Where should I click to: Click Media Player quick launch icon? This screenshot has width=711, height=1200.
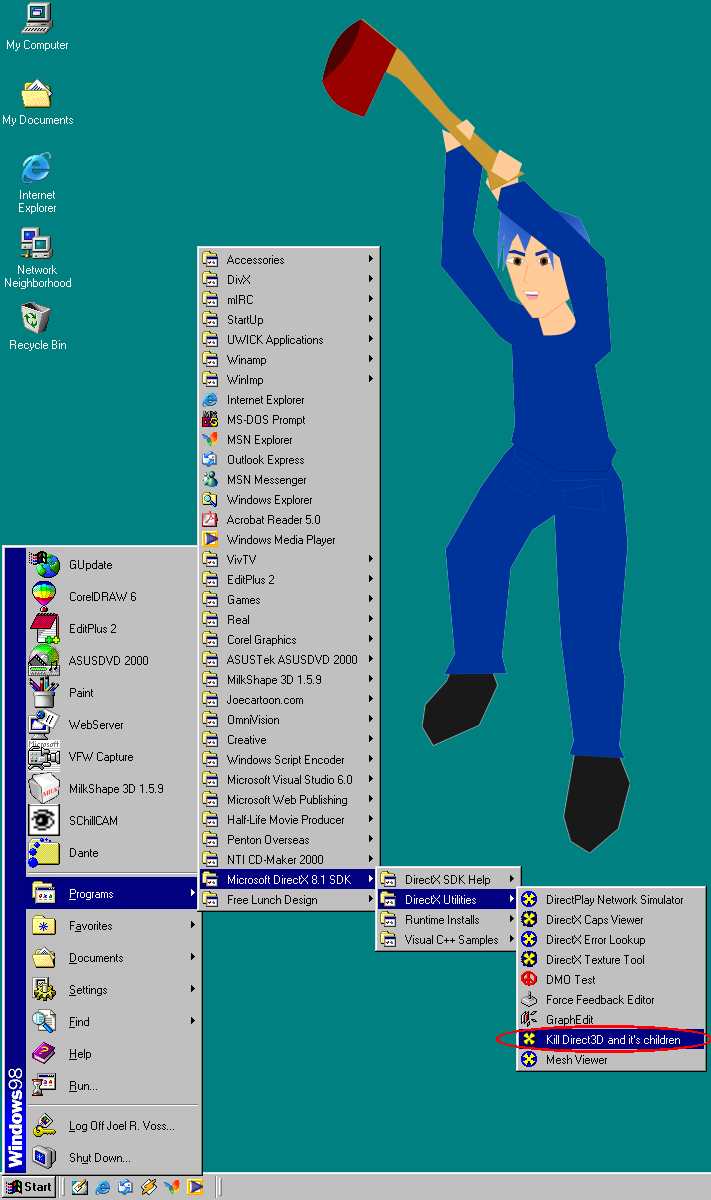196,1187
